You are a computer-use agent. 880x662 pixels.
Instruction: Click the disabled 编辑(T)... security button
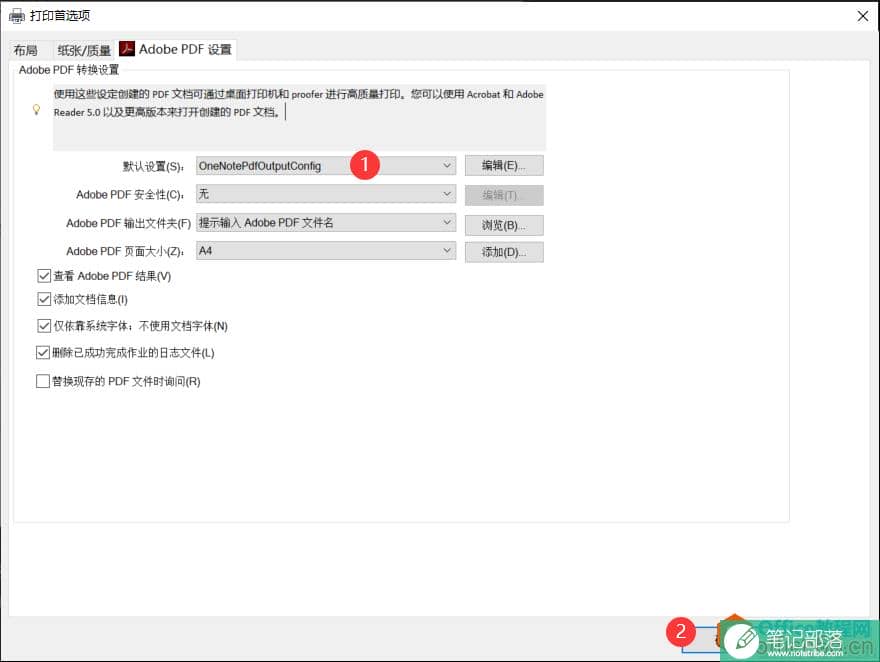click(x=503, y=195)
